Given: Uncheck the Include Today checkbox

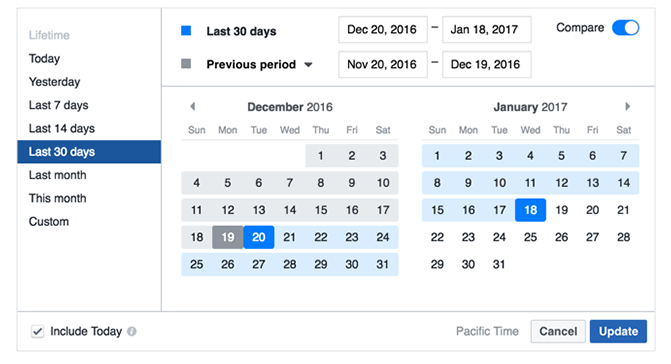Looking at the screenshot, I should (37, 331).
